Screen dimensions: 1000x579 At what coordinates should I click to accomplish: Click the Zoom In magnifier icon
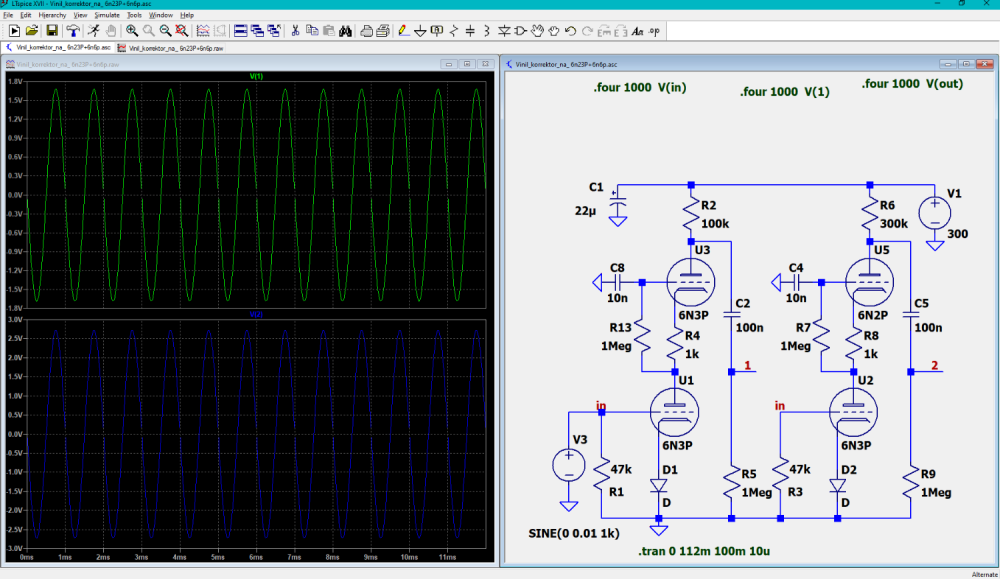tap(132, 31)
